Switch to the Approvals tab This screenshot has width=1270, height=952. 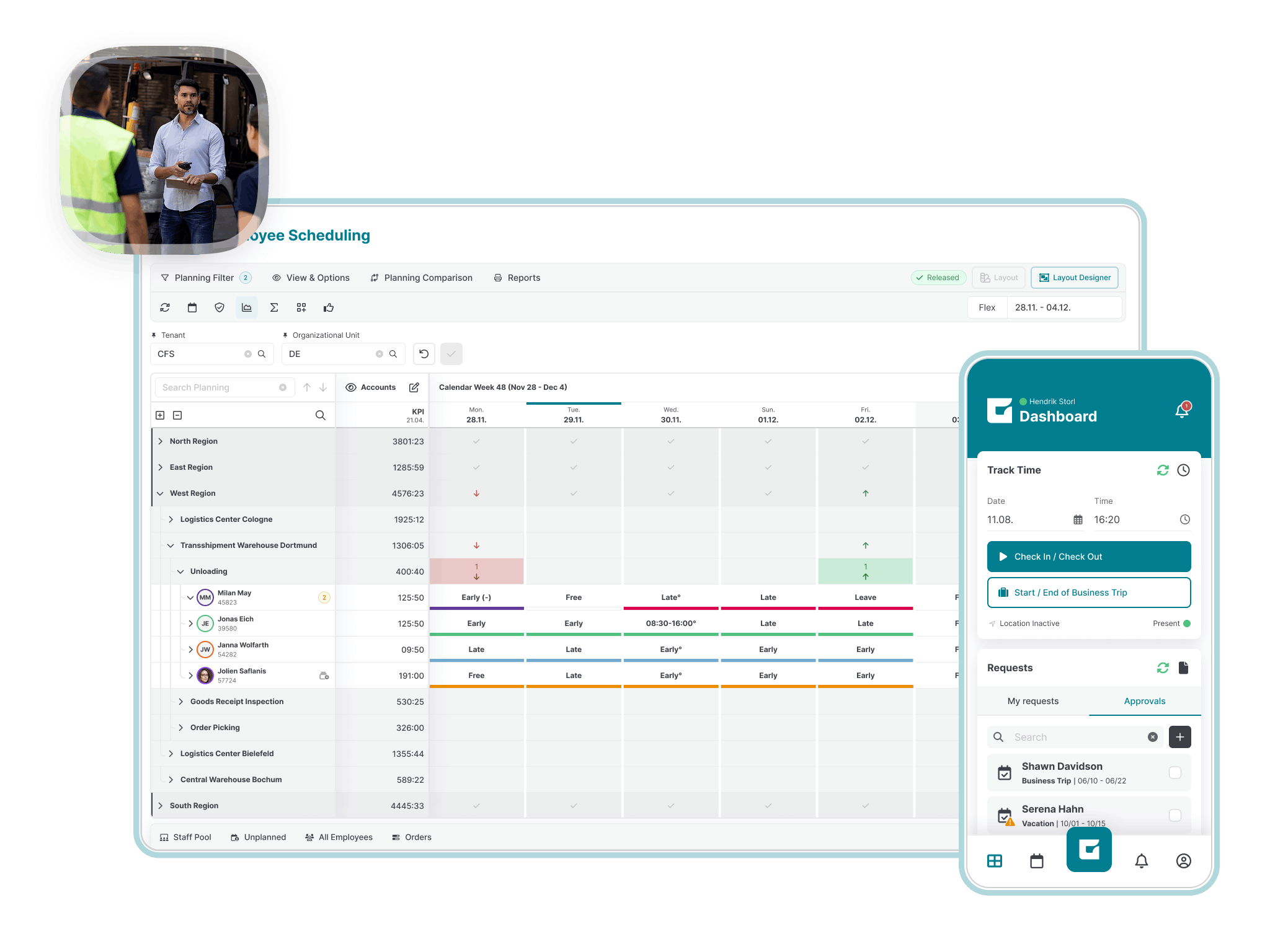1144,701
